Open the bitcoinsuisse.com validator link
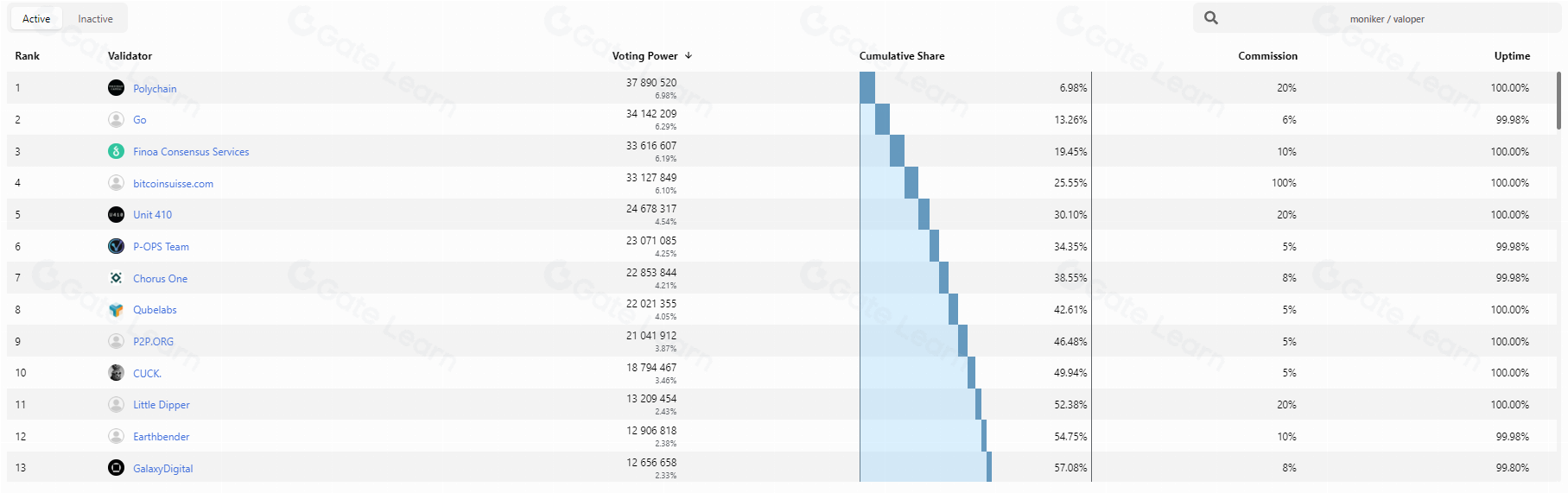 (x=173, y=183)
